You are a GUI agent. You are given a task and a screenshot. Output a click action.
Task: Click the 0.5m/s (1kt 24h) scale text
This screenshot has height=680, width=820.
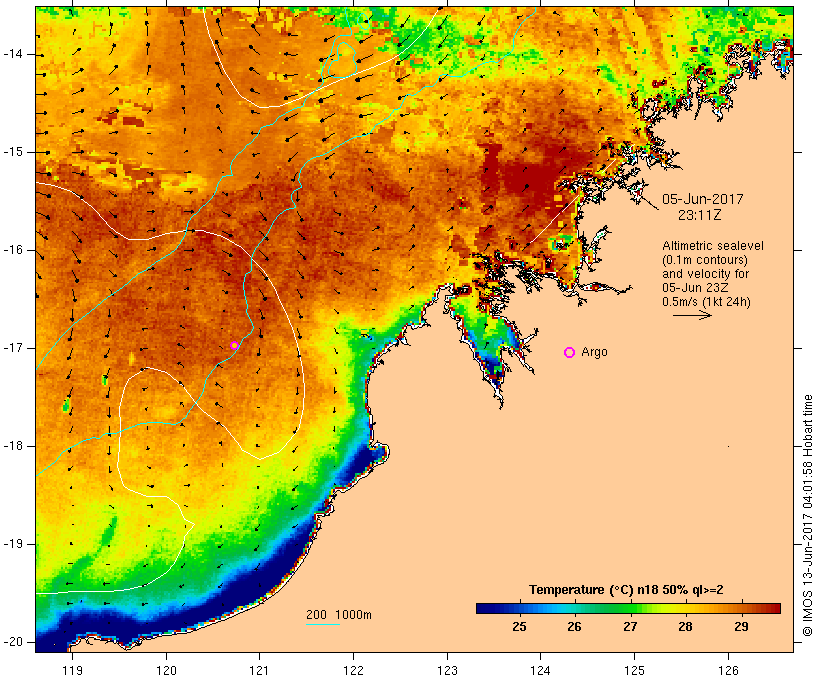[x=706, y=302]
